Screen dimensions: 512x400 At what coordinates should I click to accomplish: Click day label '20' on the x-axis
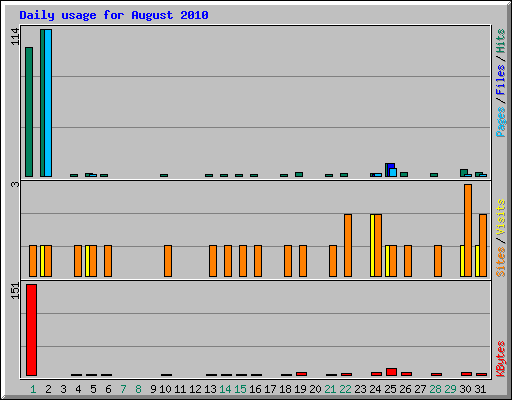tap(315, 389)
